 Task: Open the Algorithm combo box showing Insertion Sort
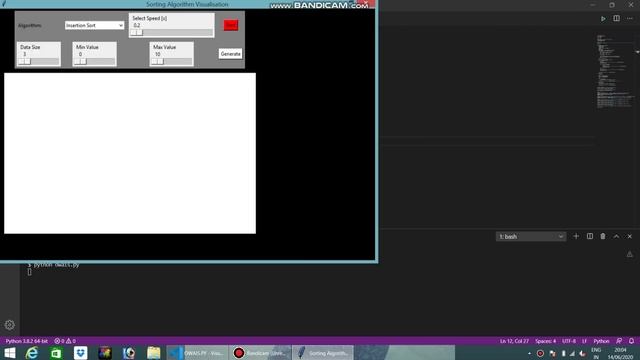pos(94,25)
